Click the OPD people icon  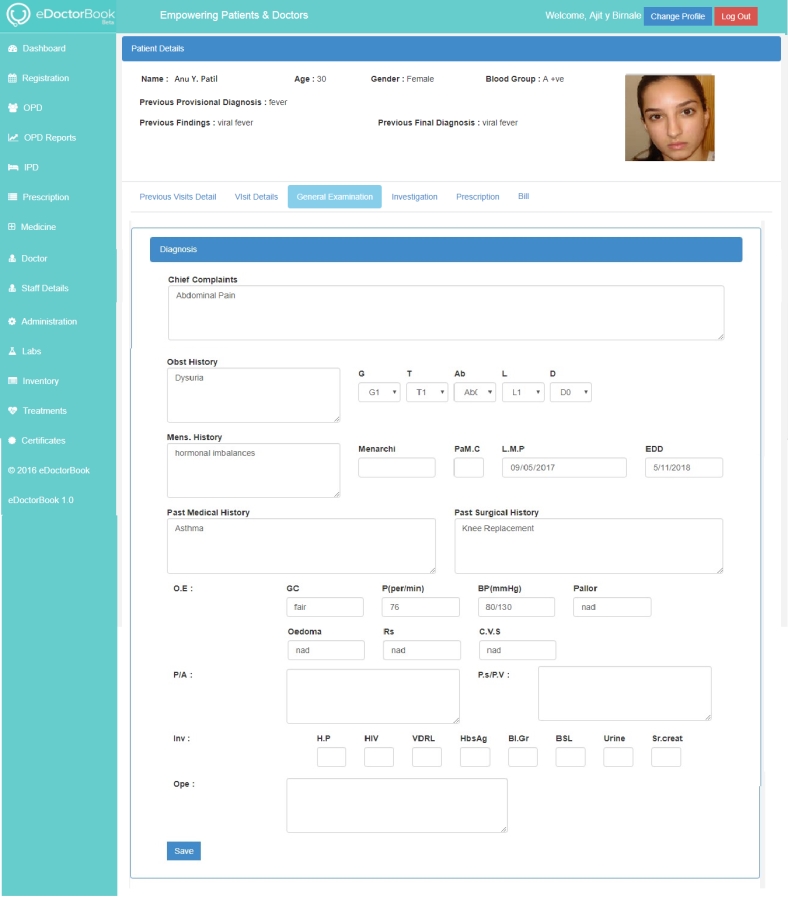tap(12, 108)
